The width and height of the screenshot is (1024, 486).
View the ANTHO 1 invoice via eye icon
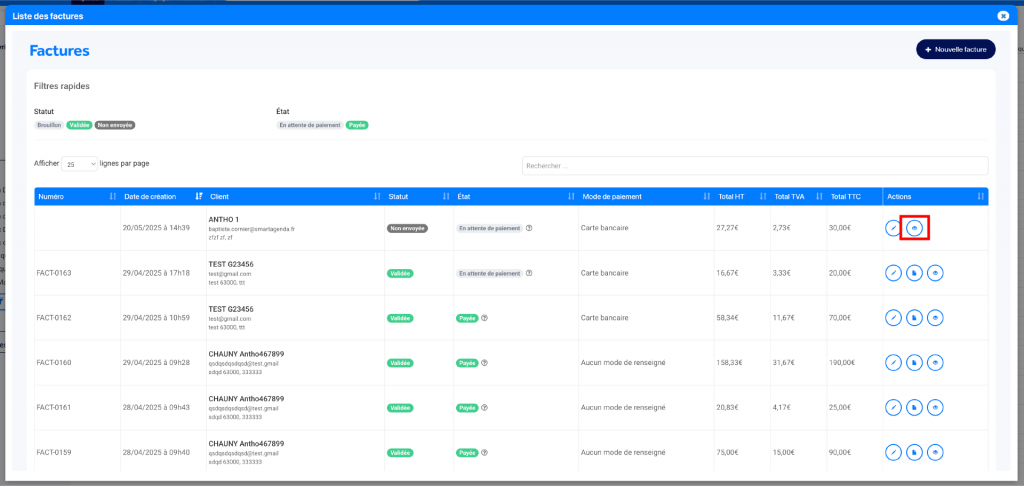point(914,229)
